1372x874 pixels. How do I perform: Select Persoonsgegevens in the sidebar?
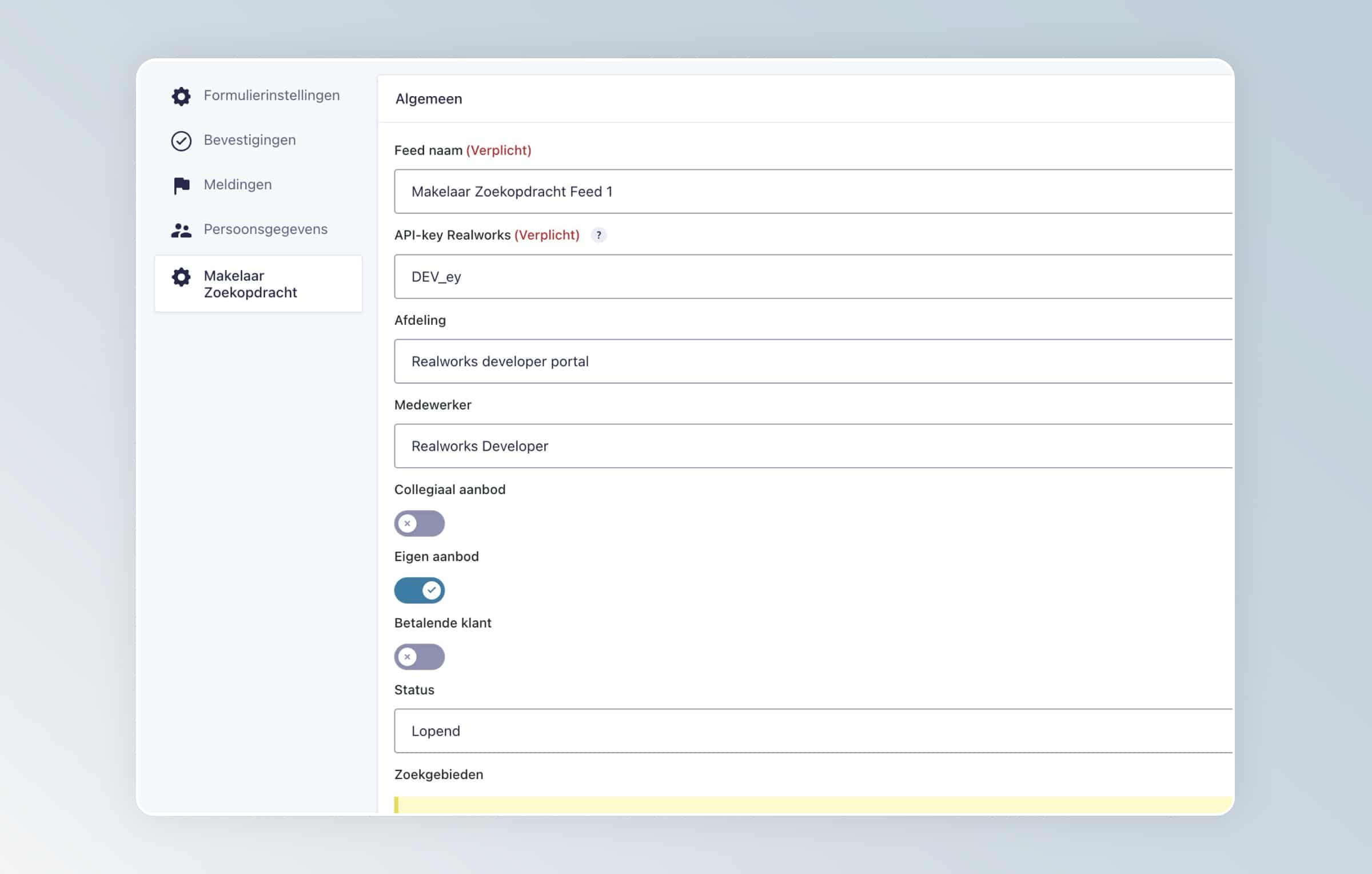tap(265, 229)
